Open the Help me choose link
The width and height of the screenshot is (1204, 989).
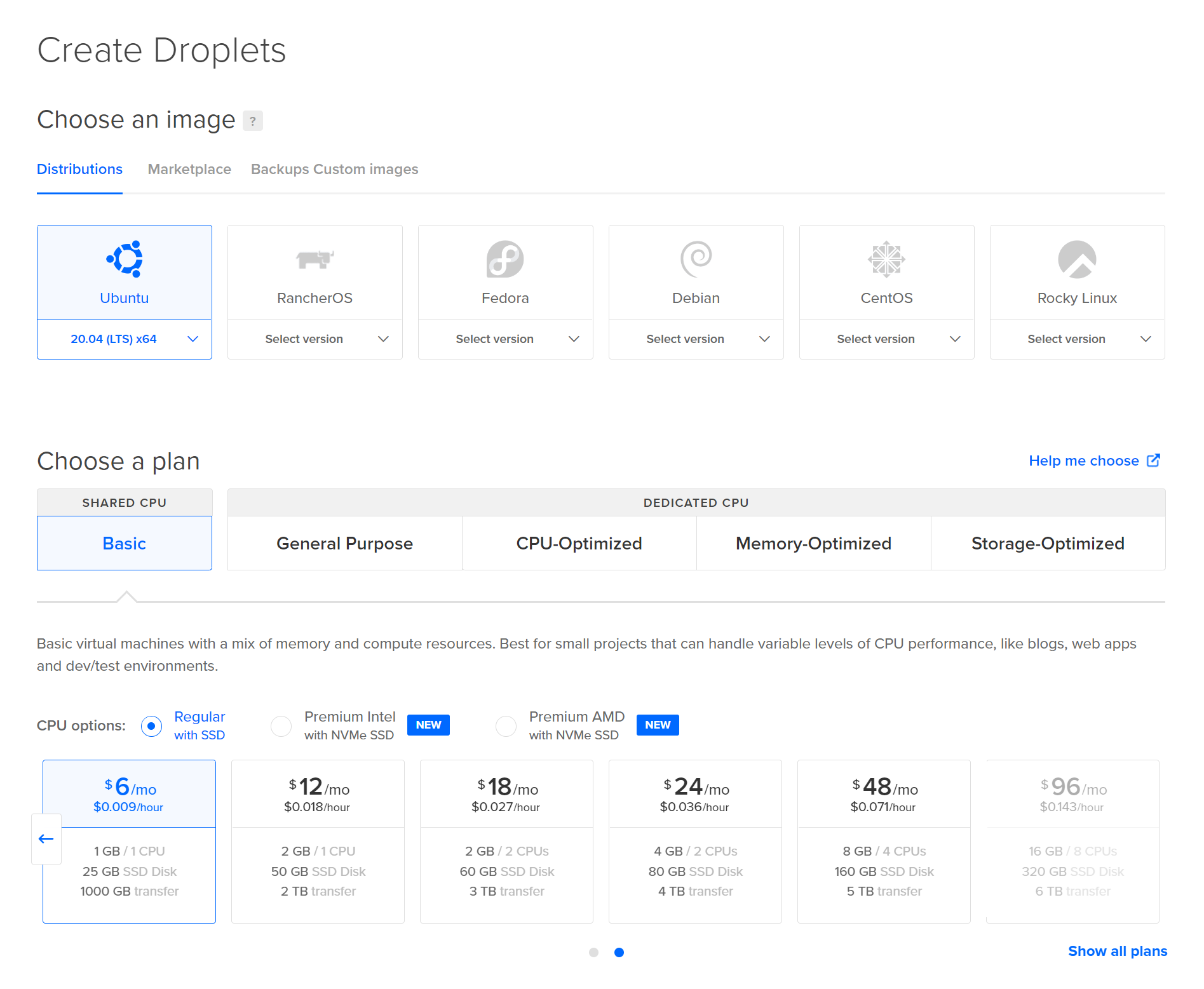pyautogui.click(x=1084, y=461)
